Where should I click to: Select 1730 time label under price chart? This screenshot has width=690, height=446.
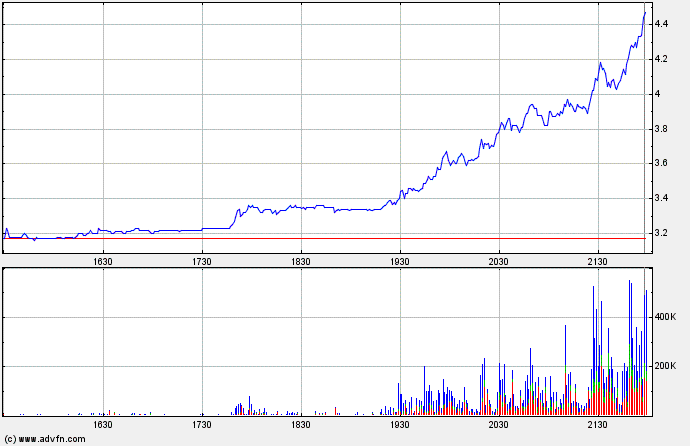point(202,260)
